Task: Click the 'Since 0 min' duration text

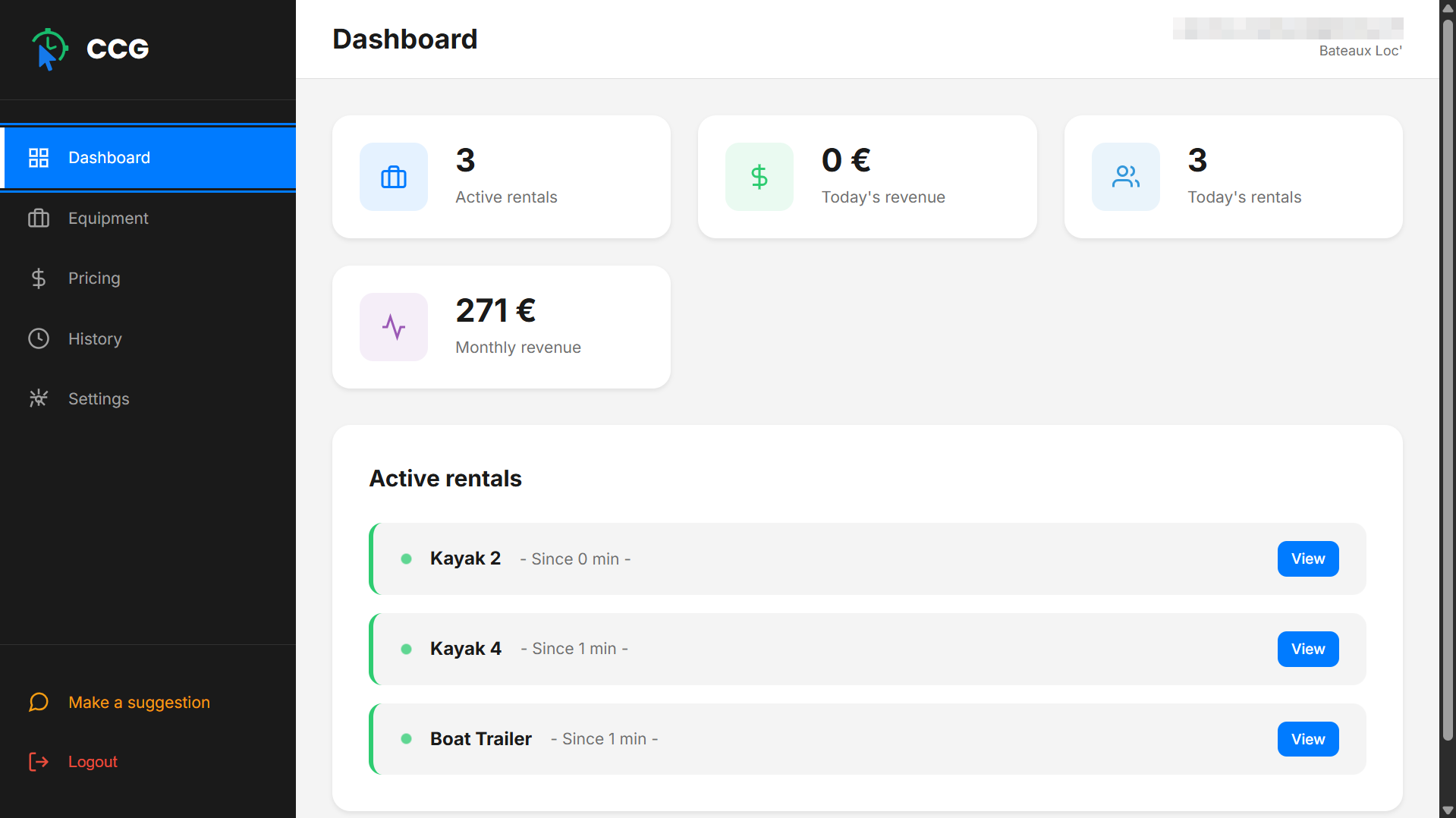Action: (x=575, y=559)
